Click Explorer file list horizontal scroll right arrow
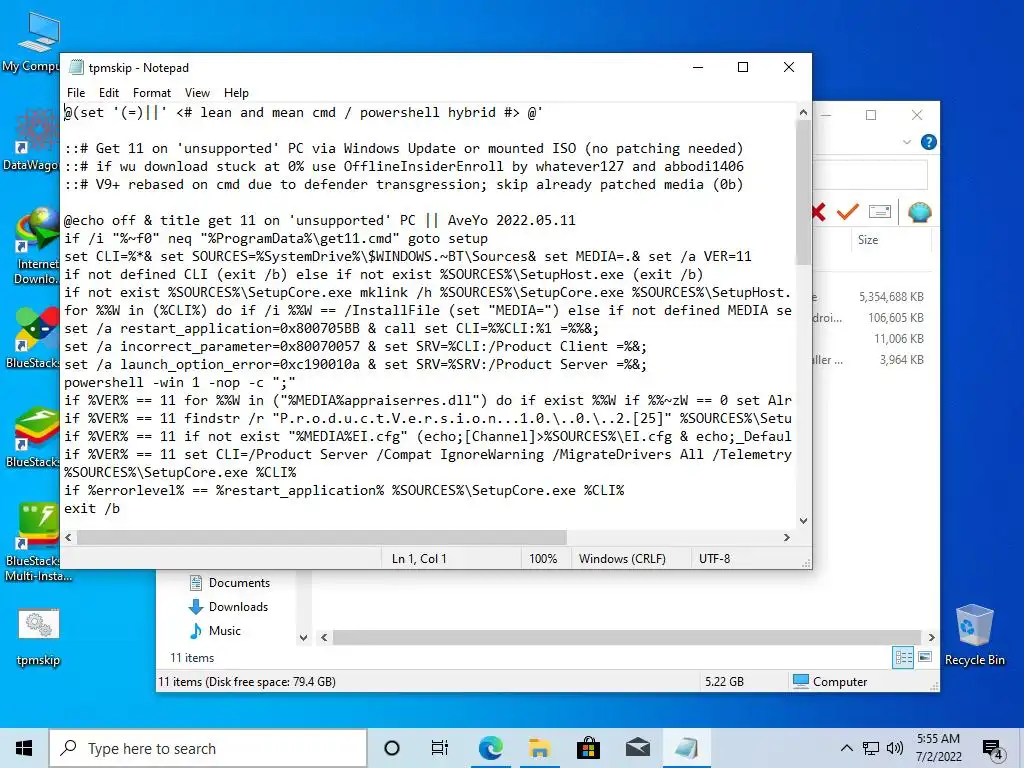 click(931, 637)
